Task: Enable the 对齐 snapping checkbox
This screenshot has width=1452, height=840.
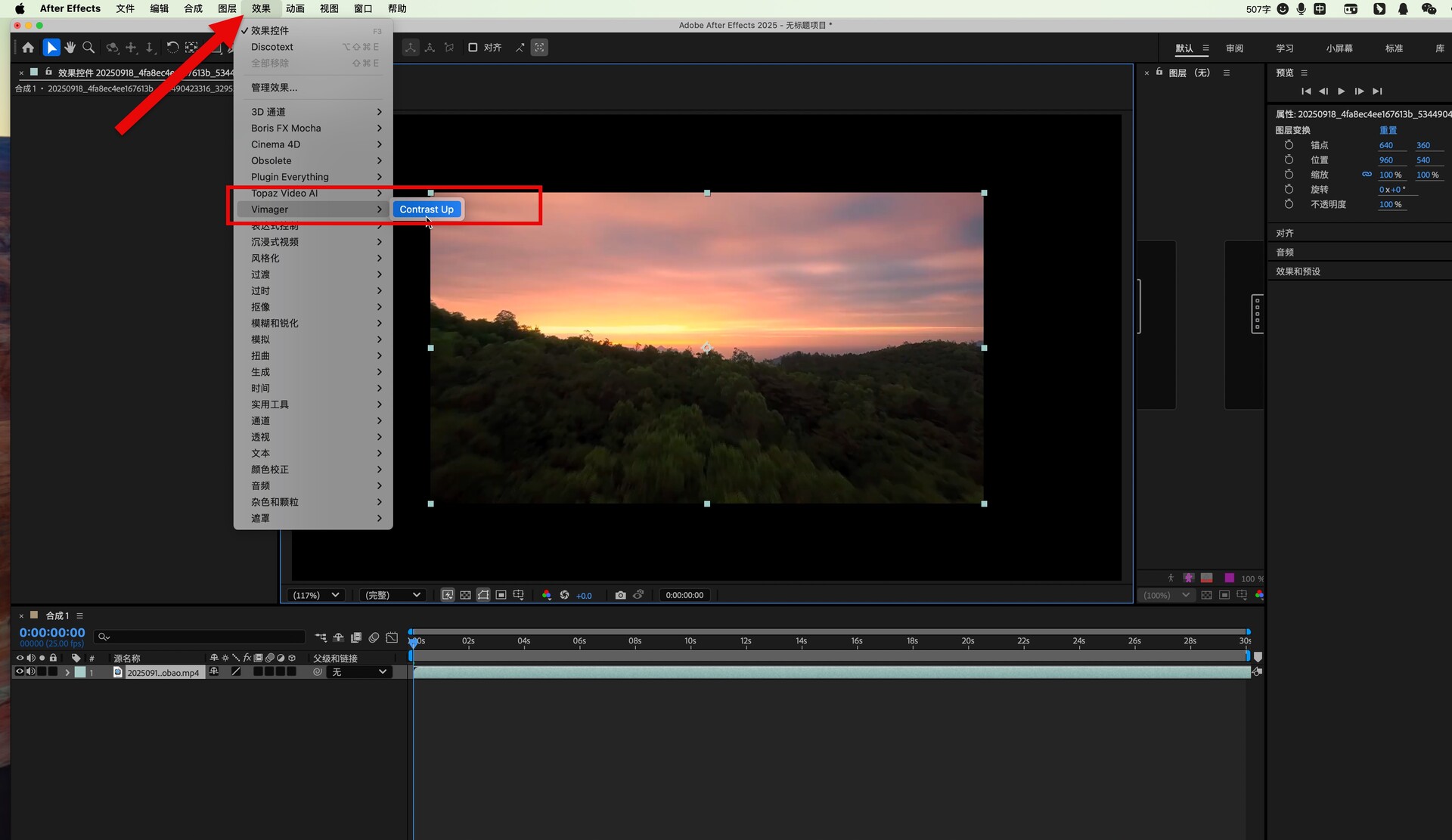Action: [x=473, y=48]
